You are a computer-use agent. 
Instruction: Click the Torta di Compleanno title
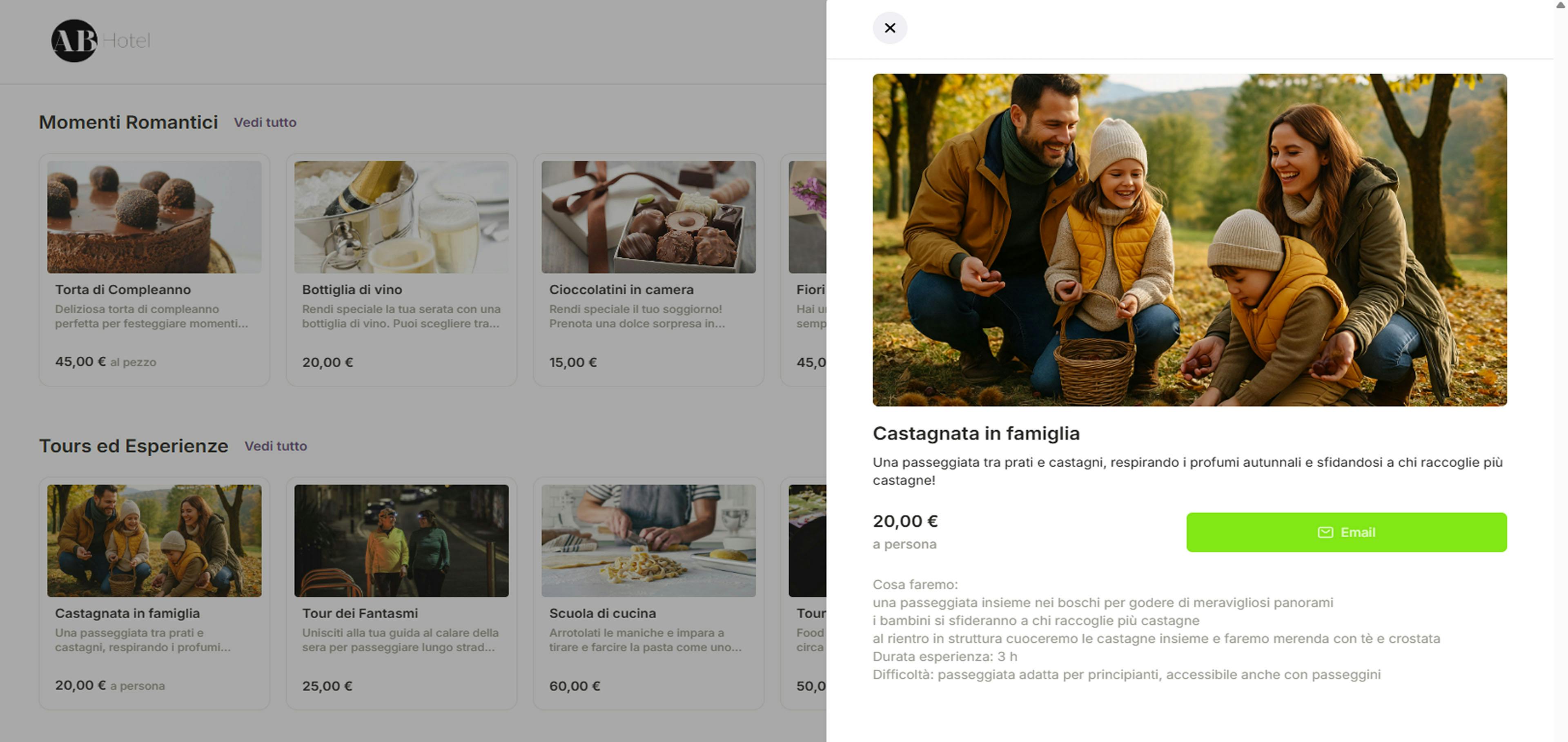(123, 290)
